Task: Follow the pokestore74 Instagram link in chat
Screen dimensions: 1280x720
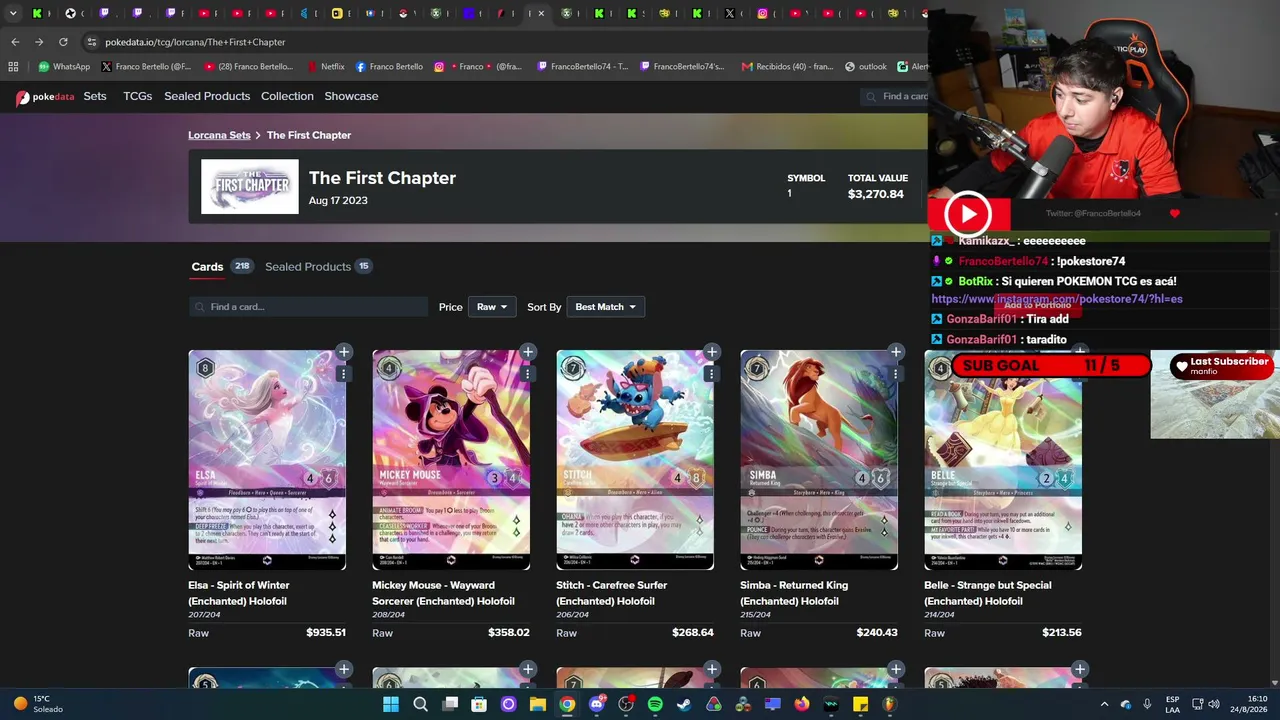Action: [1057, 299]
